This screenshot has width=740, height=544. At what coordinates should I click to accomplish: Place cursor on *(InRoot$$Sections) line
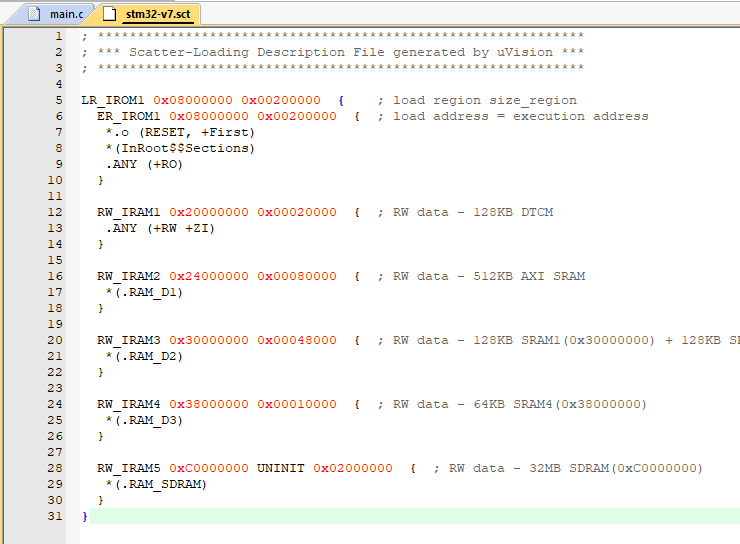pyautogui.click(x=181, y=148)
